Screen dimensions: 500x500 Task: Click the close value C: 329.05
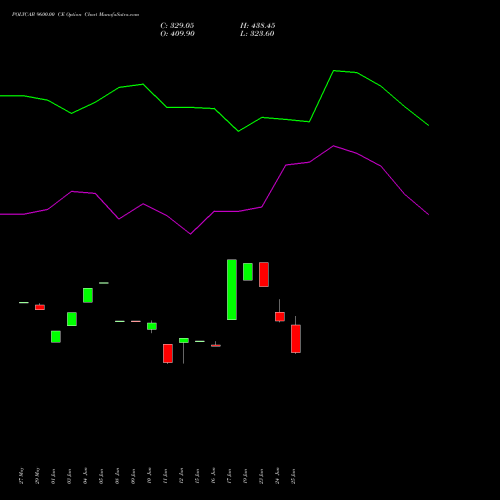click(x=177, y=26)
